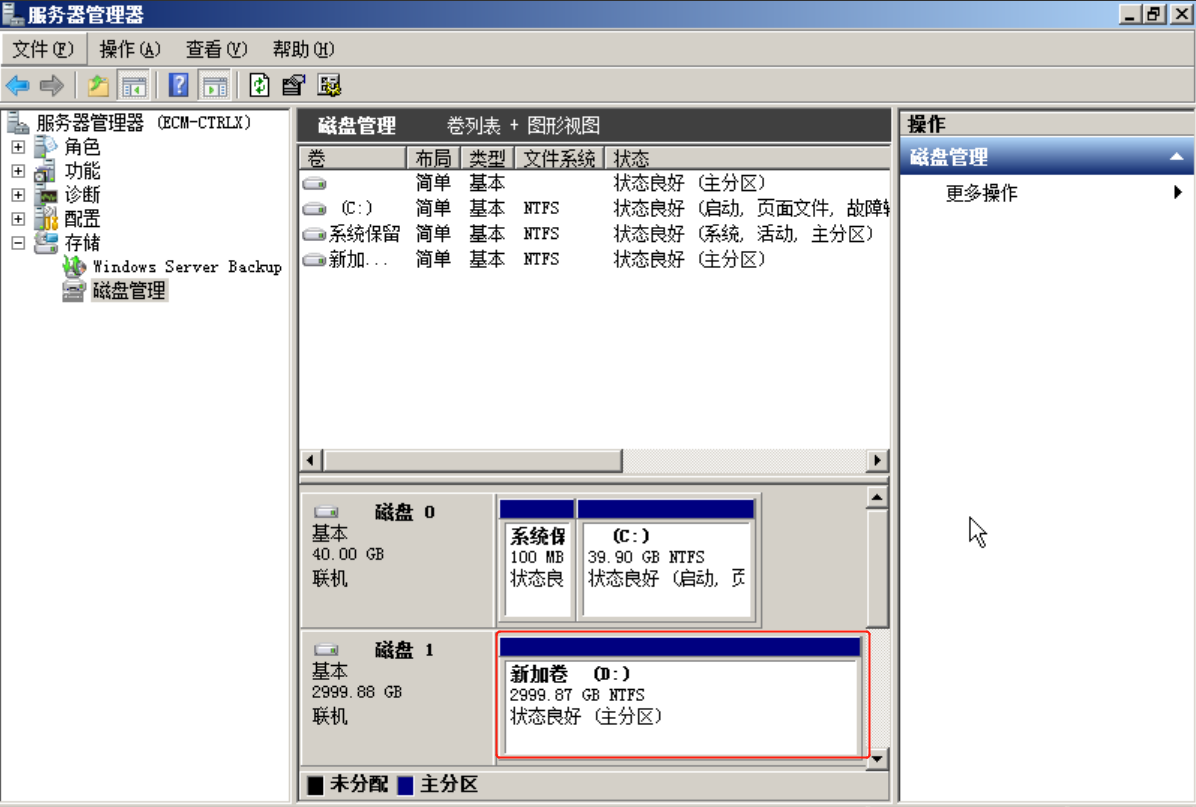Click the drive icon of the 系统保留 row
This screenshot has width=1196, height=807.
click(x=314, y=234)
